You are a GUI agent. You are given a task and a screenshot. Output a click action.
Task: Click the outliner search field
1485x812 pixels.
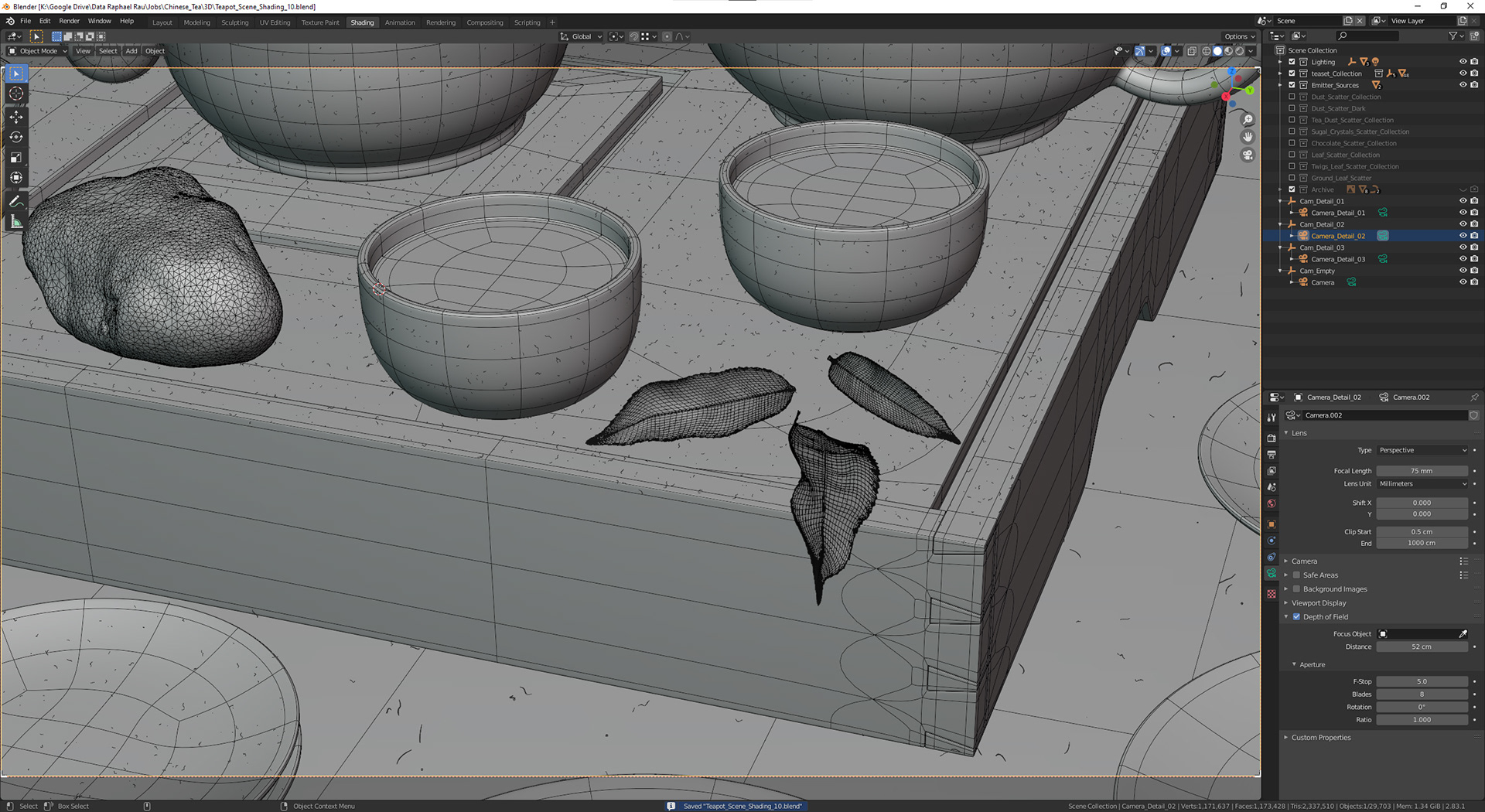[x=1367, y=36]
